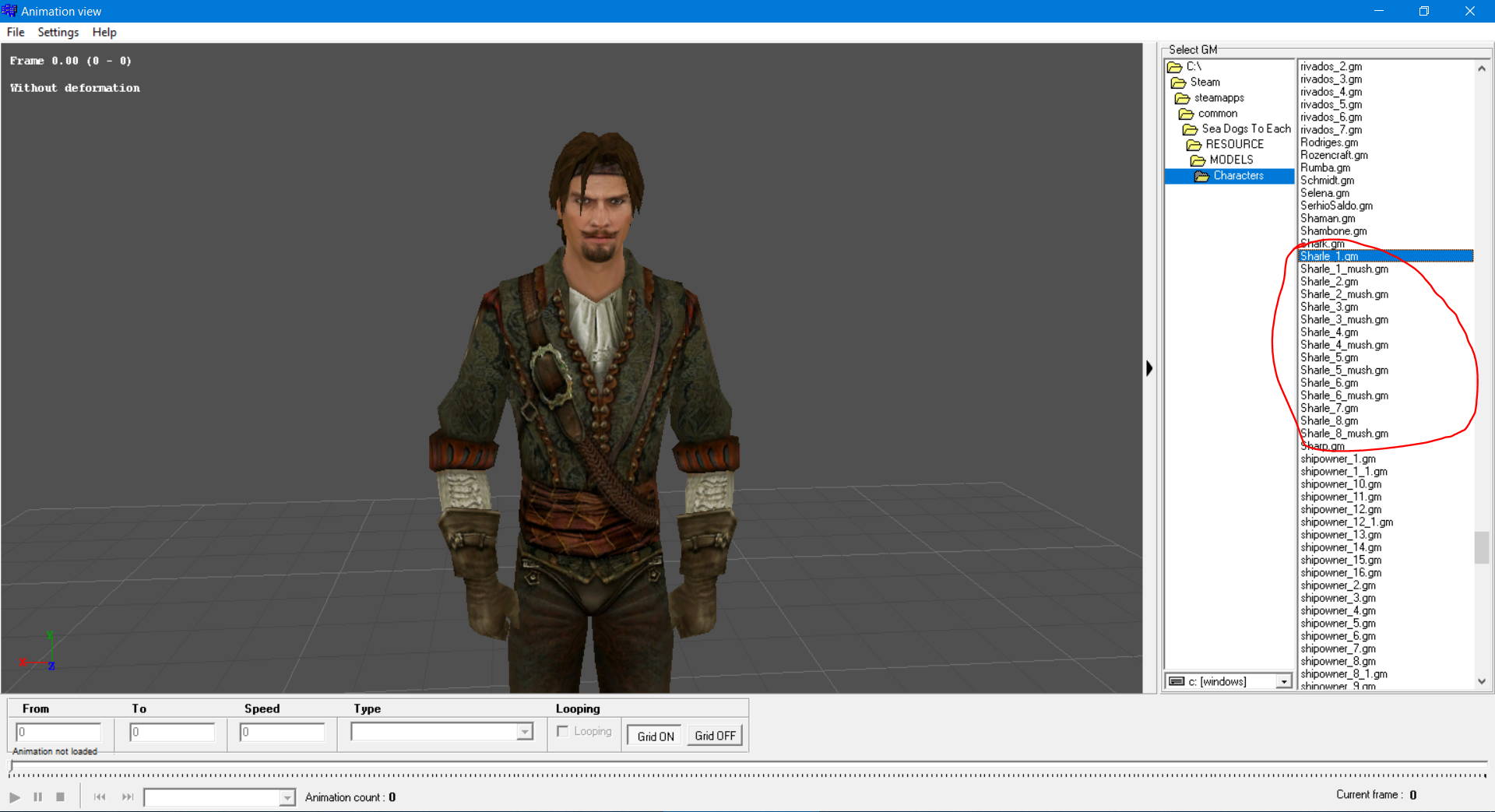Jump to next animation button

click(128, 797)
